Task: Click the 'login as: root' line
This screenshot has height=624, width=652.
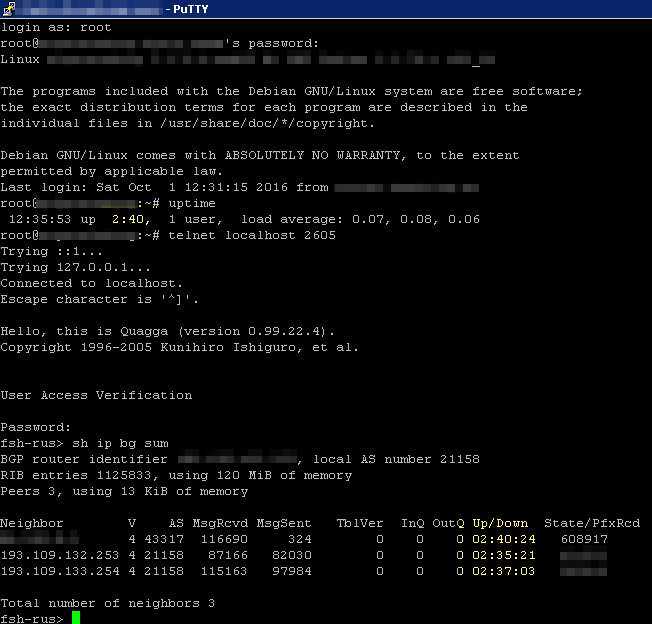Action: tap(56, 27)
